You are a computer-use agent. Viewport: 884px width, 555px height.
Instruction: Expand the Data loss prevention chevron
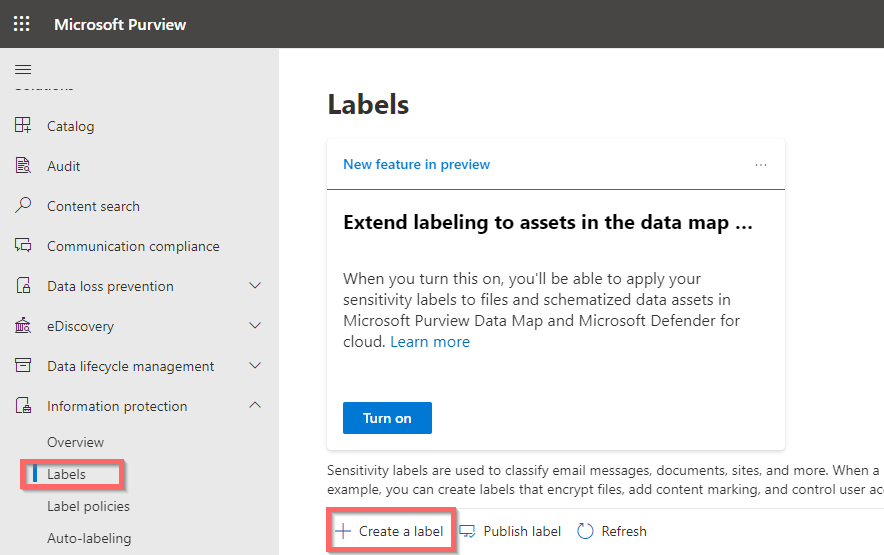[x=255, y=286]
